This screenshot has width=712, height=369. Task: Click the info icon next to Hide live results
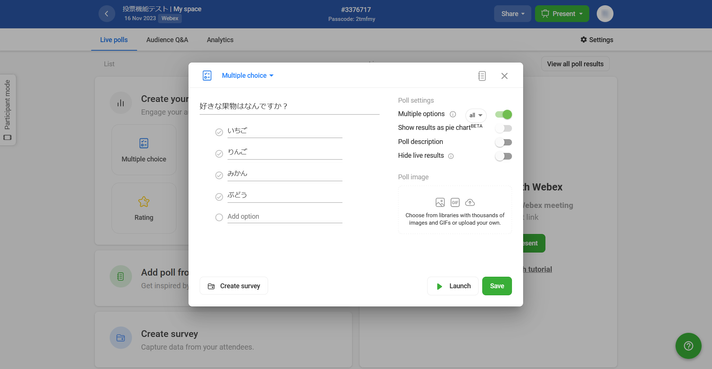451,156
